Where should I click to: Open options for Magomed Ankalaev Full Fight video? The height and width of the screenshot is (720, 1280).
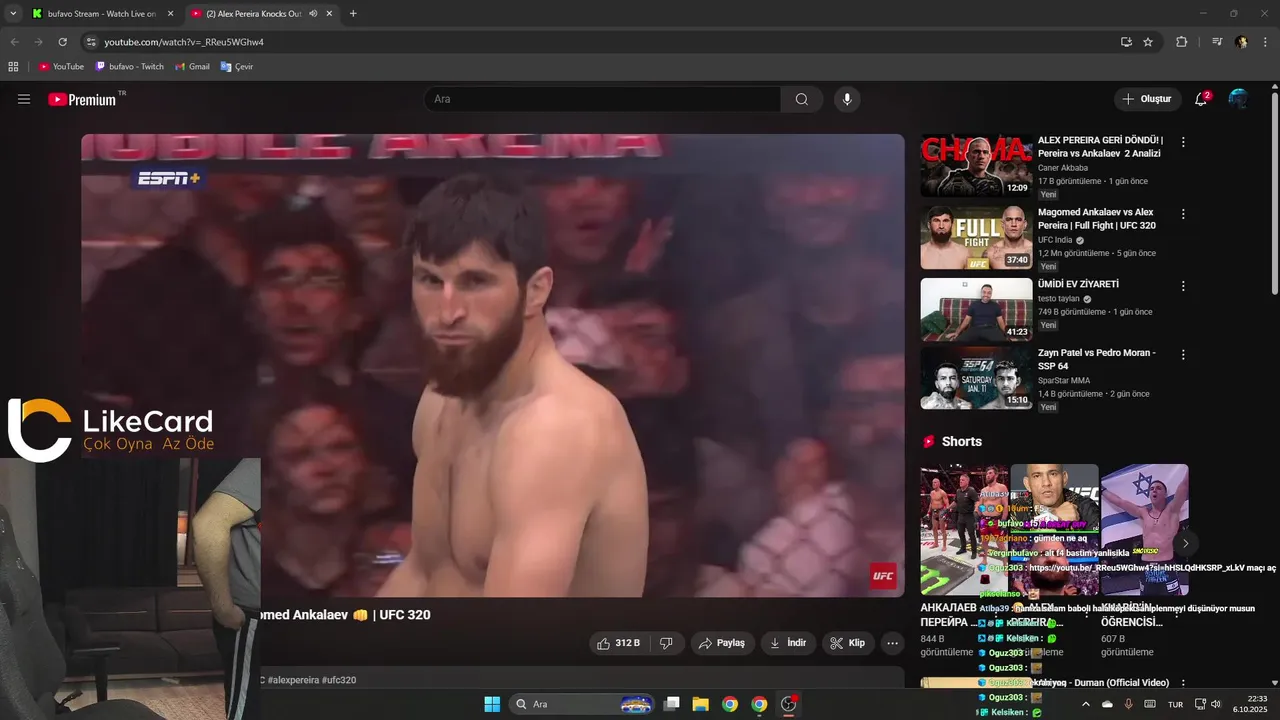coord(1183,214)
